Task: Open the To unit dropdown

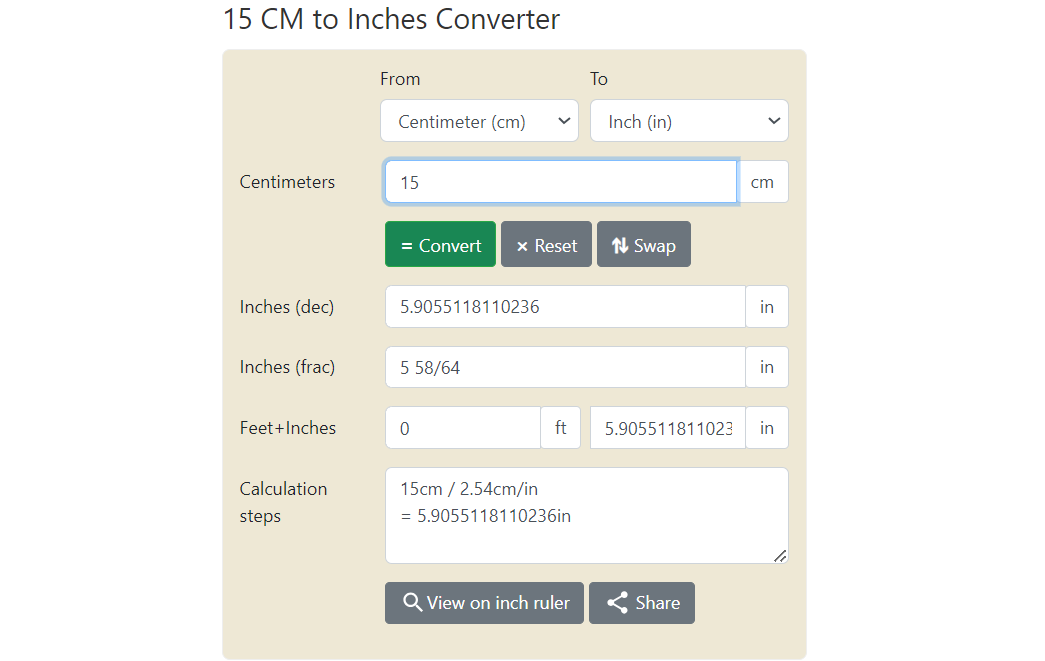Action: [689, 121]
